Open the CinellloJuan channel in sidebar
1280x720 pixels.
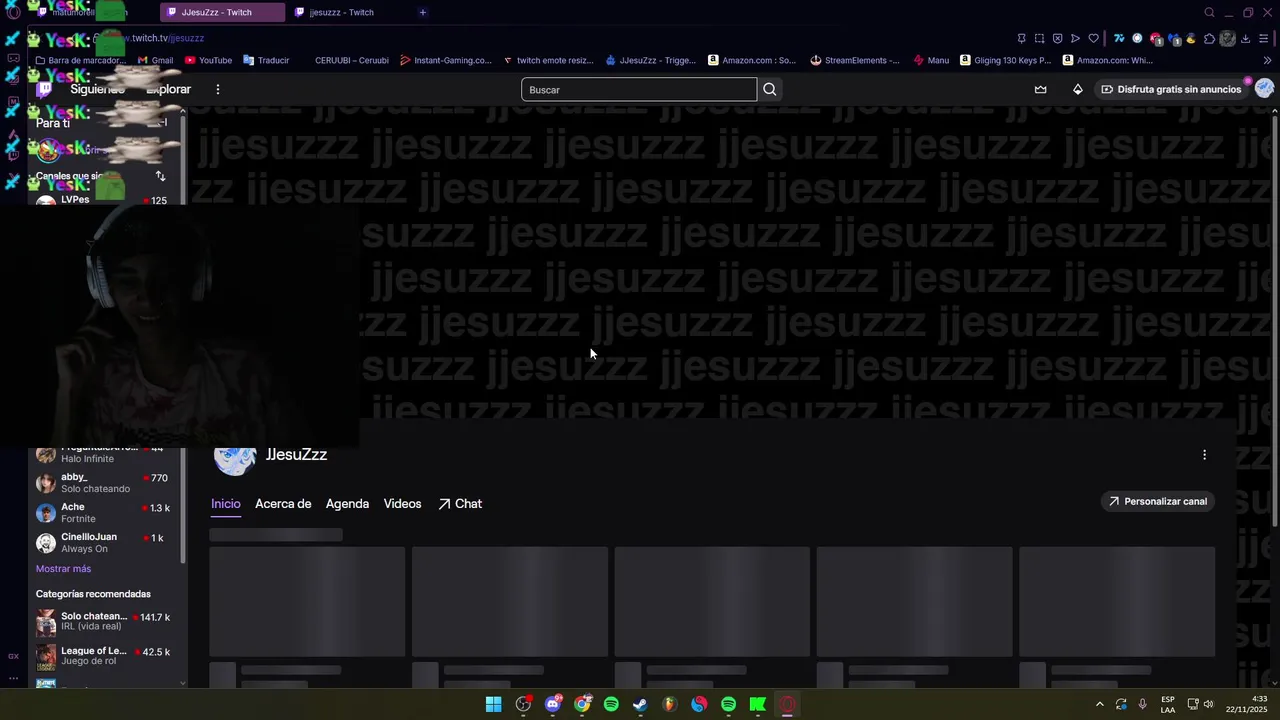[x=103, y=543]
